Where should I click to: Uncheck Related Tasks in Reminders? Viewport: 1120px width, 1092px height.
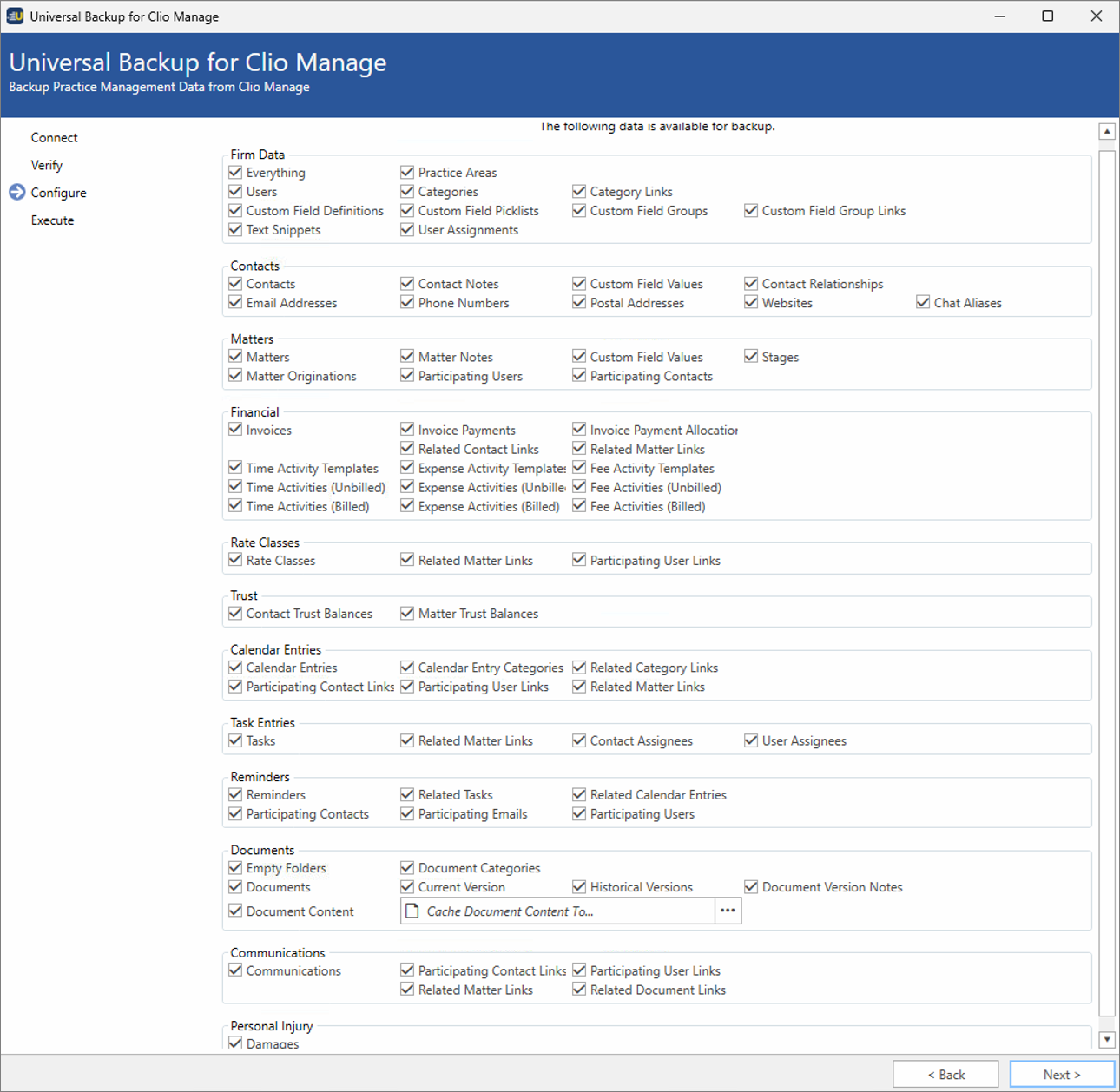407,793
